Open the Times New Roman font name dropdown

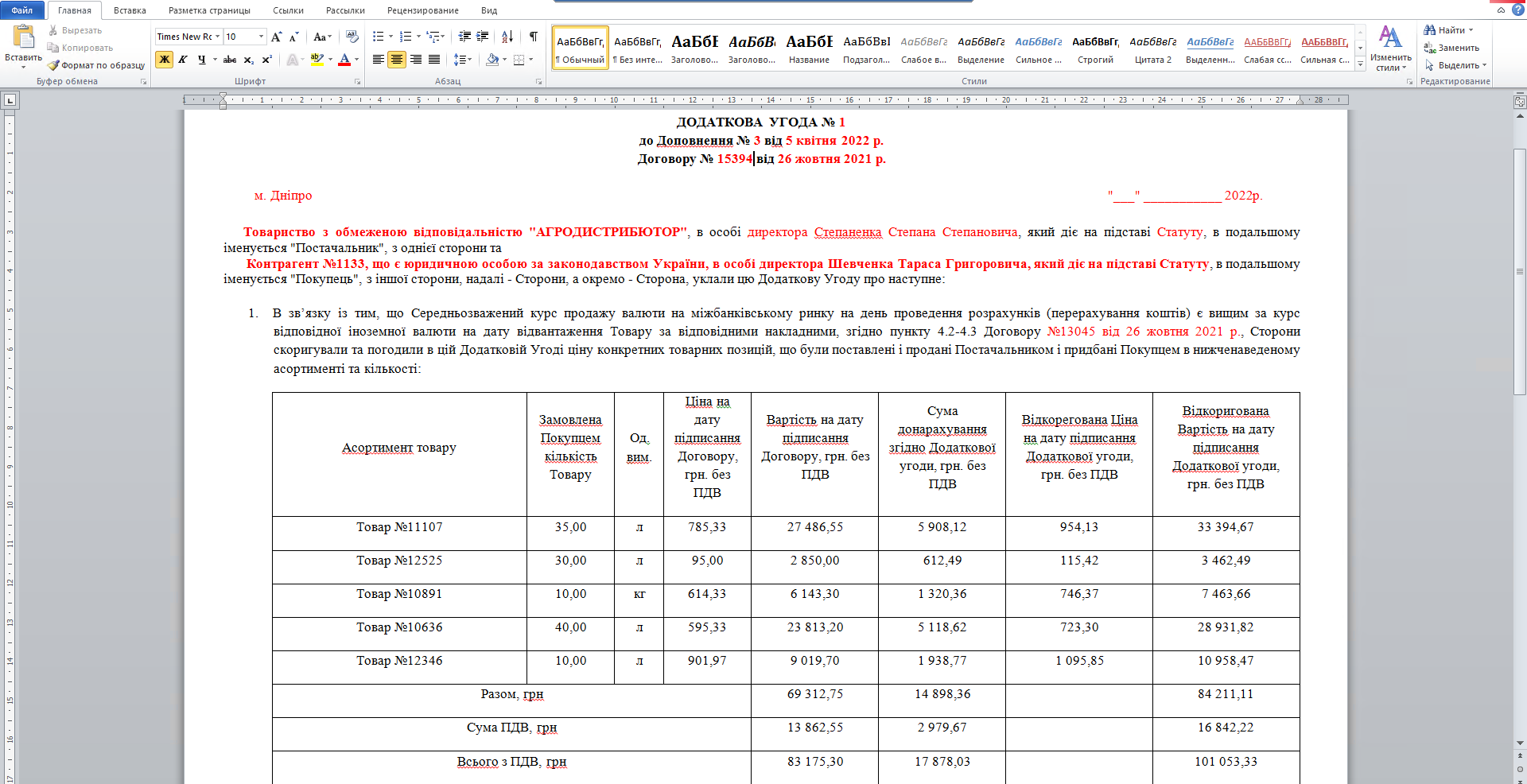click(x=218, y=37)
